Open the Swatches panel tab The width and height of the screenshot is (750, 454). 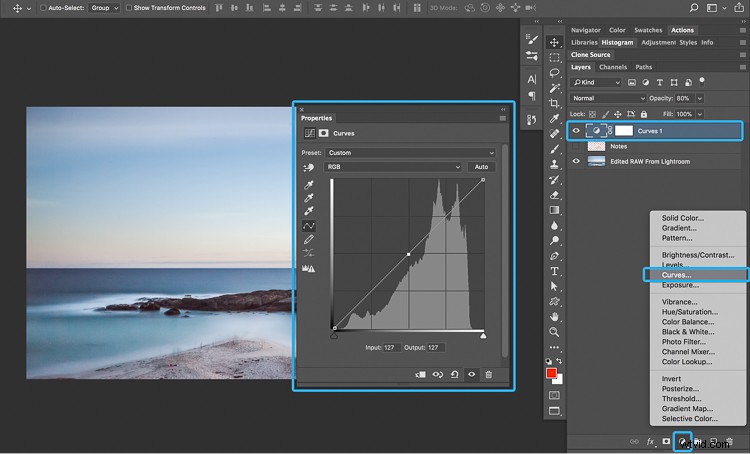pos(648,30)
